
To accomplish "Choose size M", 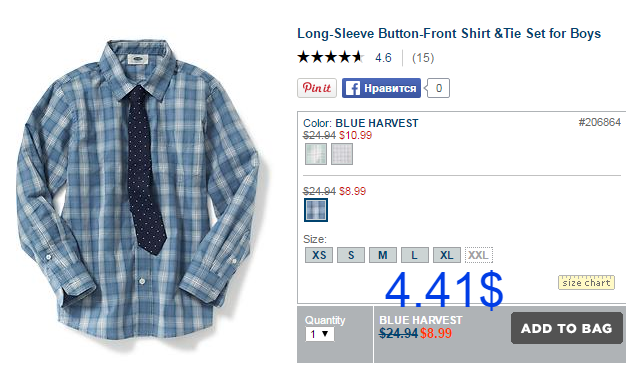I will [x=382, y=255].
